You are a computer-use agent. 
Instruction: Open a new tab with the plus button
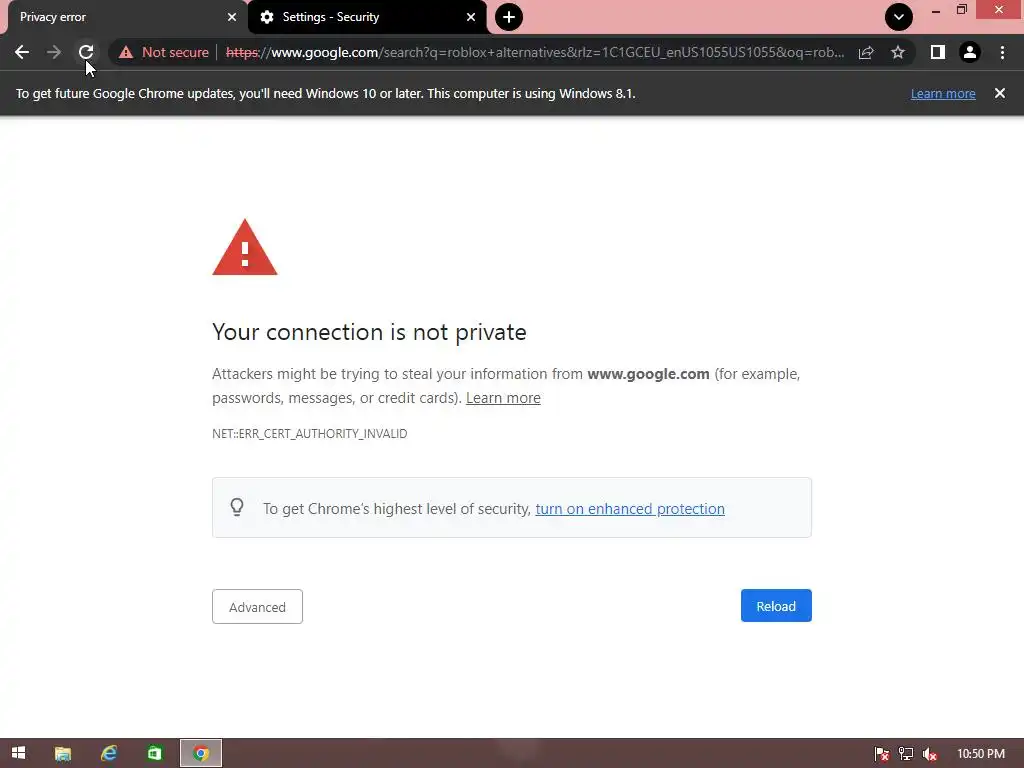pos(509,17)
